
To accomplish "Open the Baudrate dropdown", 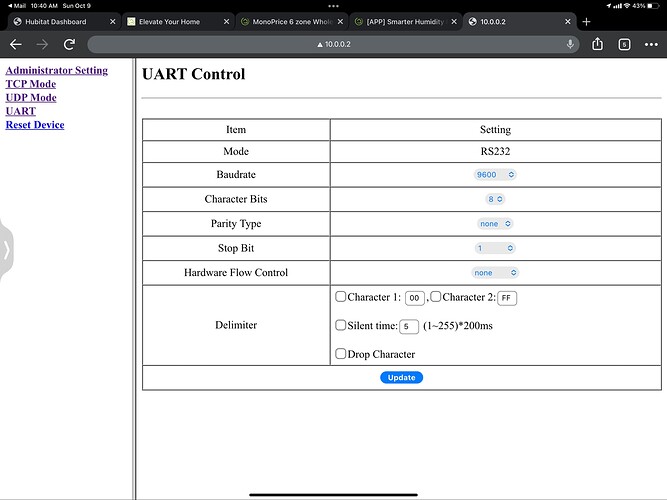I will click(495, 174).
